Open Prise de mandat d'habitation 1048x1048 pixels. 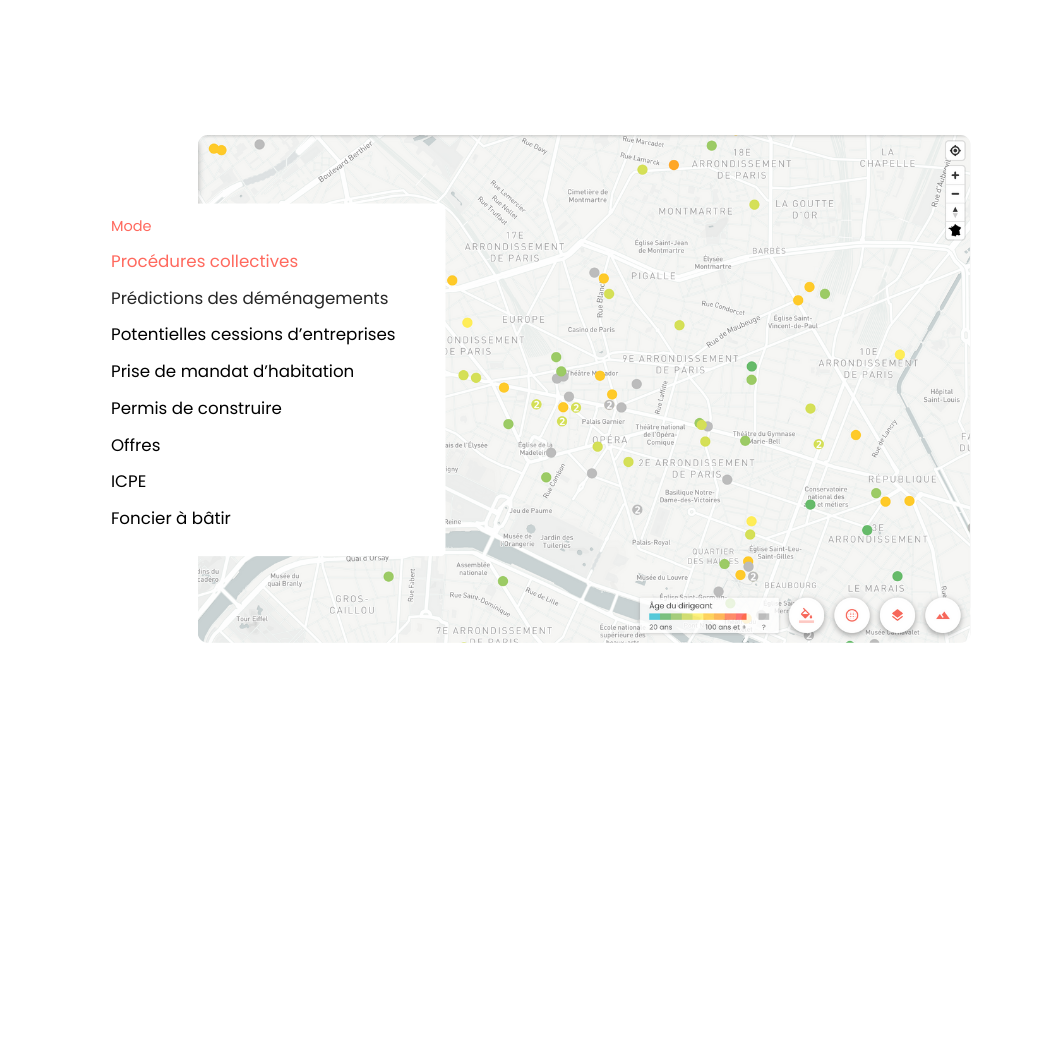coord(232,371)
